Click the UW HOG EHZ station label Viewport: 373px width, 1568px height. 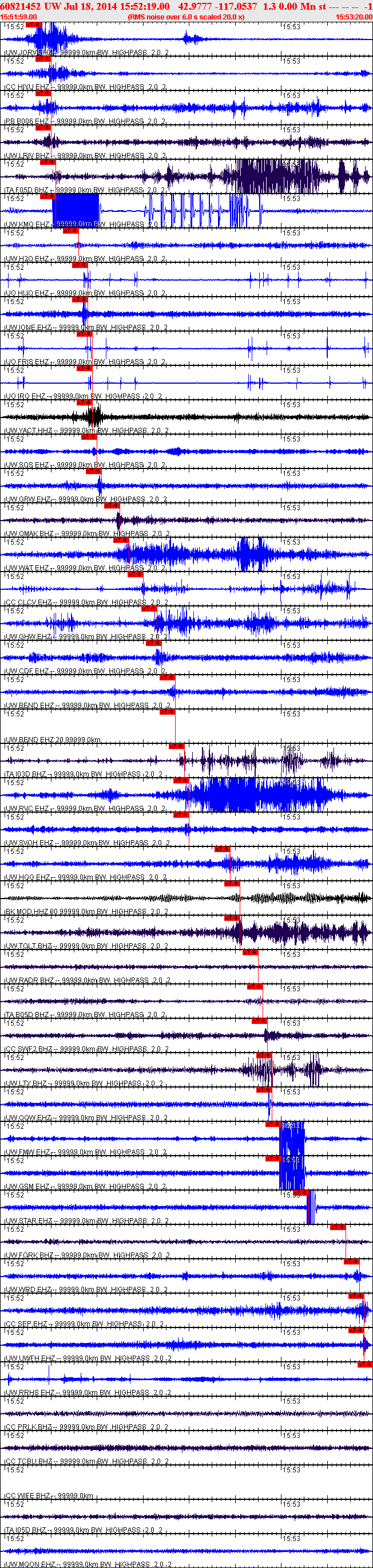(x=85, y=878)
